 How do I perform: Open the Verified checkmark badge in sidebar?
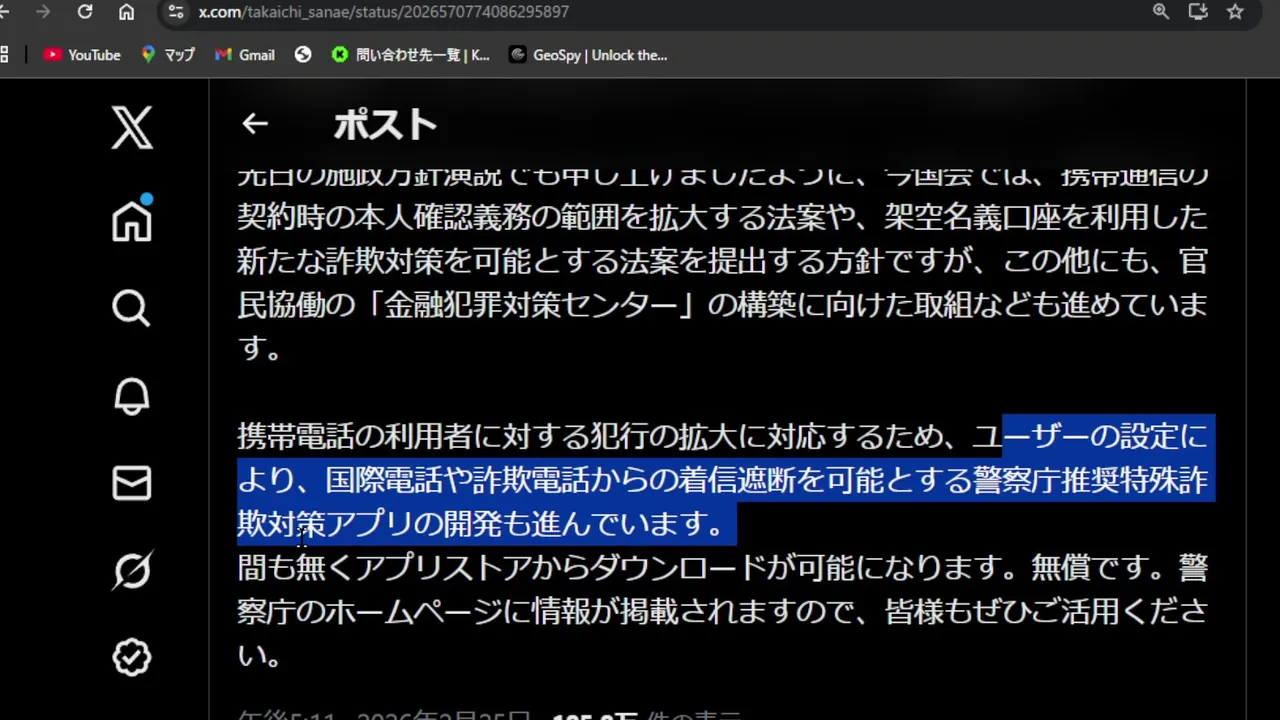click(132, 658)
